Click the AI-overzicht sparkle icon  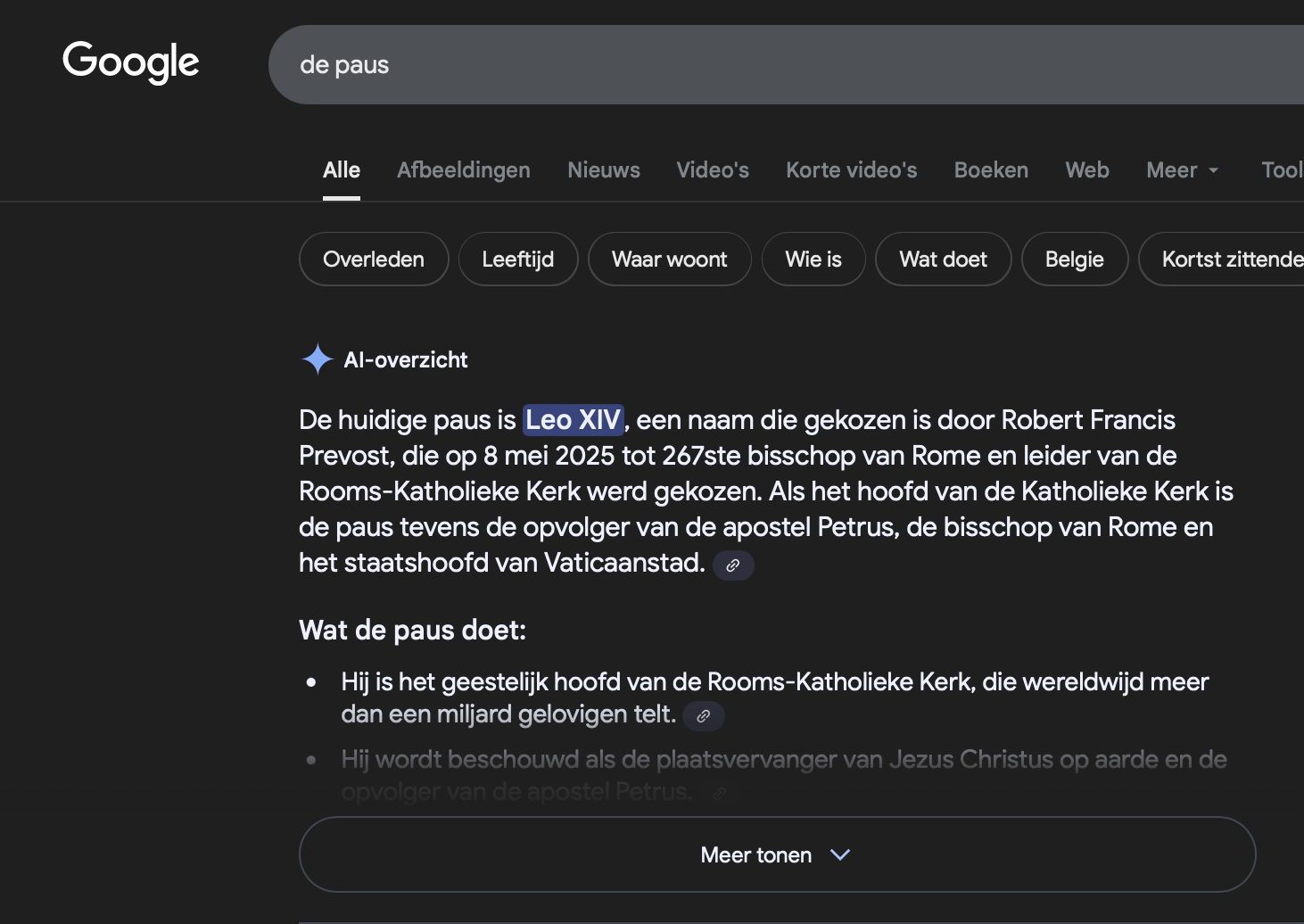click(317, 359)
